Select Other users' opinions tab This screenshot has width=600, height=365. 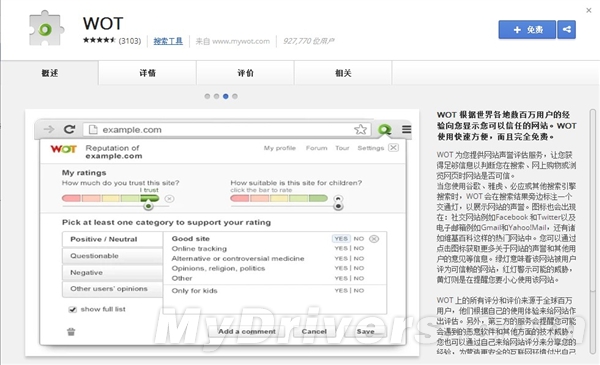(112, 289)
